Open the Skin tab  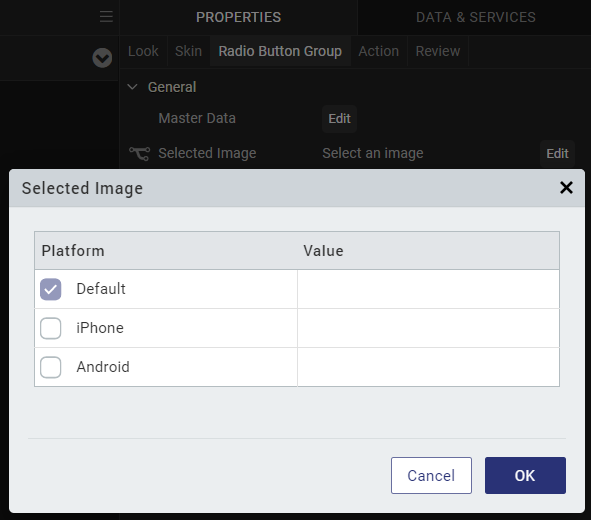pyautogui.click(x=188, y=51)
